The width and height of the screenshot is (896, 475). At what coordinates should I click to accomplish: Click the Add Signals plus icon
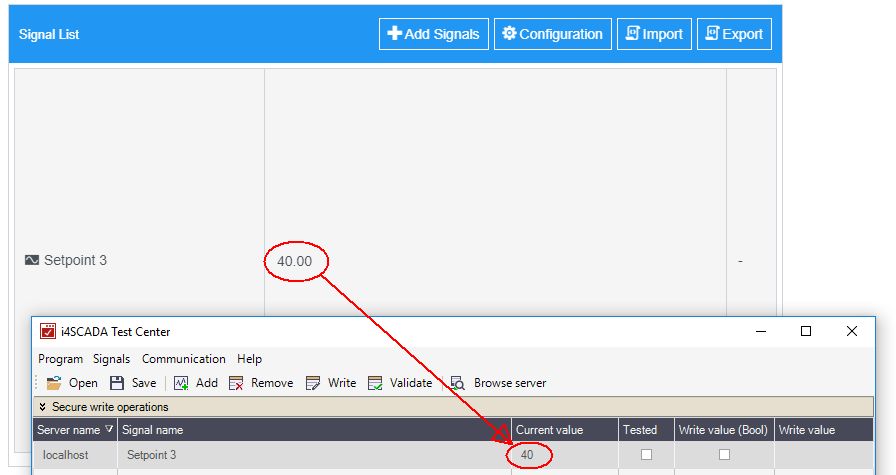tap(394, 33)
